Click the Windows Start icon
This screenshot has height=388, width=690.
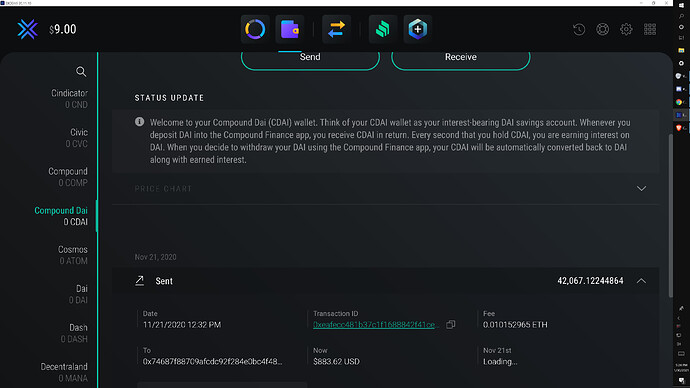pyautogui.click(x=681, y=6)
